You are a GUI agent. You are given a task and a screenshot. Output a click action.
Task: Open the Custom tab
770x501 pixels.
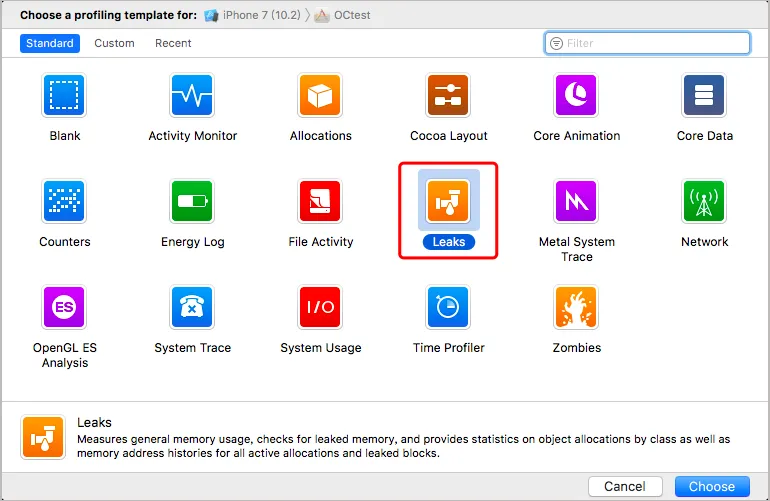click(x=114, y=43)
